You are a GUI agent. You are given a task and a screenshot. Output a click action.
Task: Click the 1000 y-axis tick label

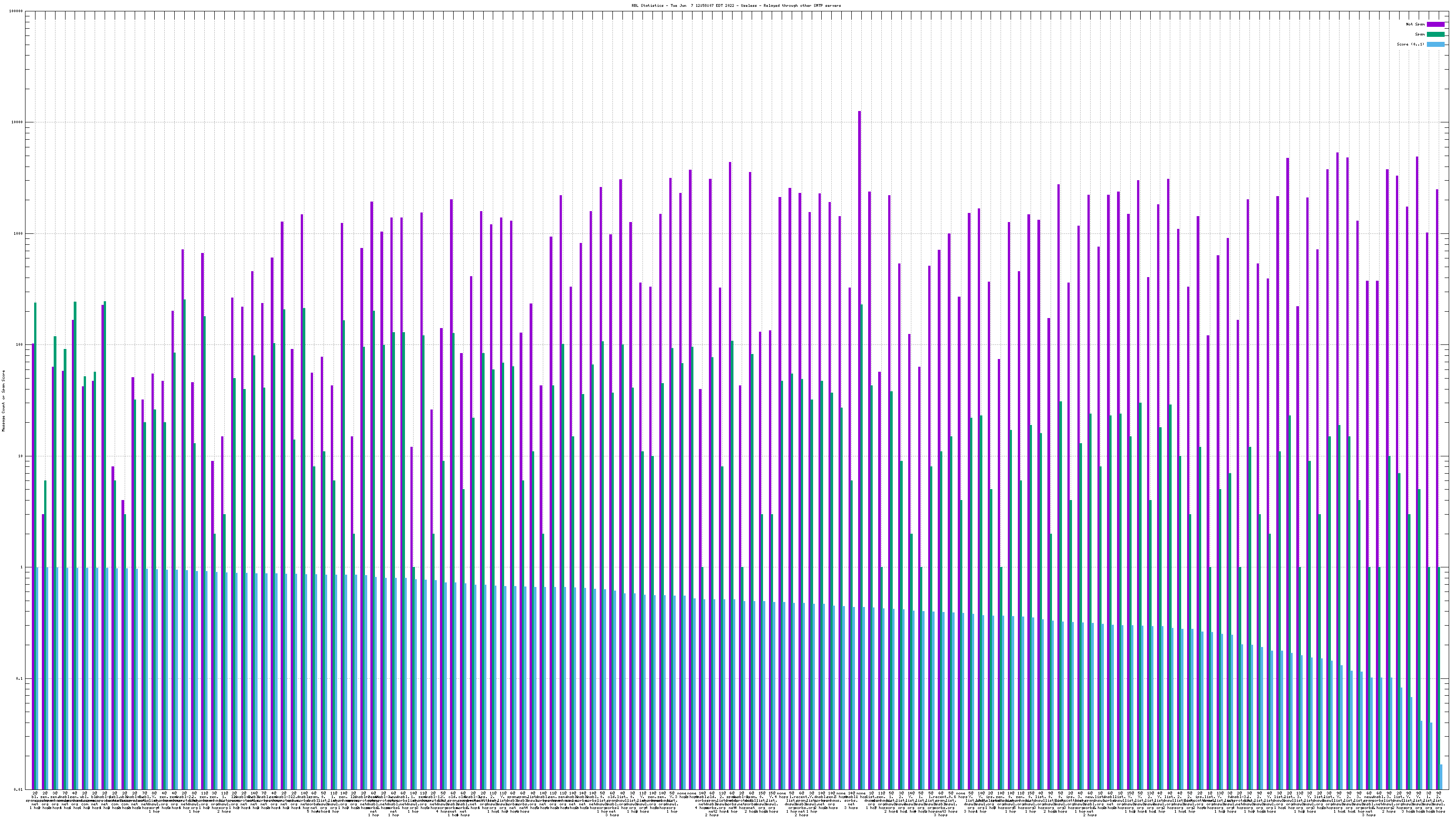coord(19,233)
